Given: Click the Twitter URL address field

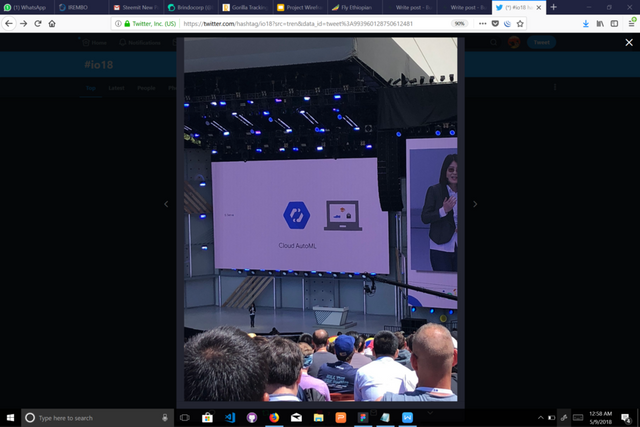Looking at the screenshot, I should (298, 24).
